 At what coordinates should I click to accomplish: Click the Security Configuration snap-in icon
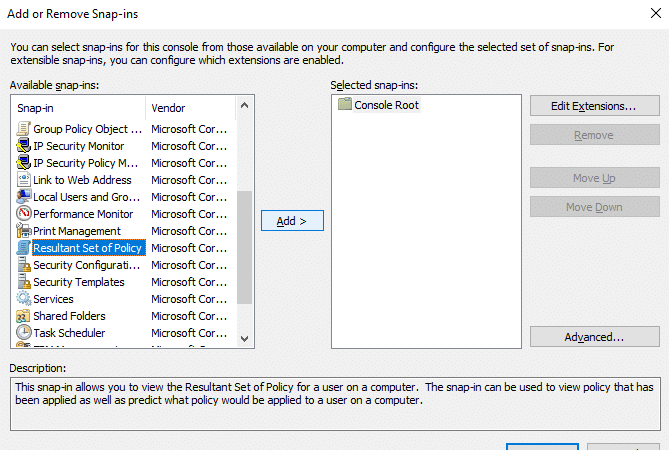click(x=23, y=265)
